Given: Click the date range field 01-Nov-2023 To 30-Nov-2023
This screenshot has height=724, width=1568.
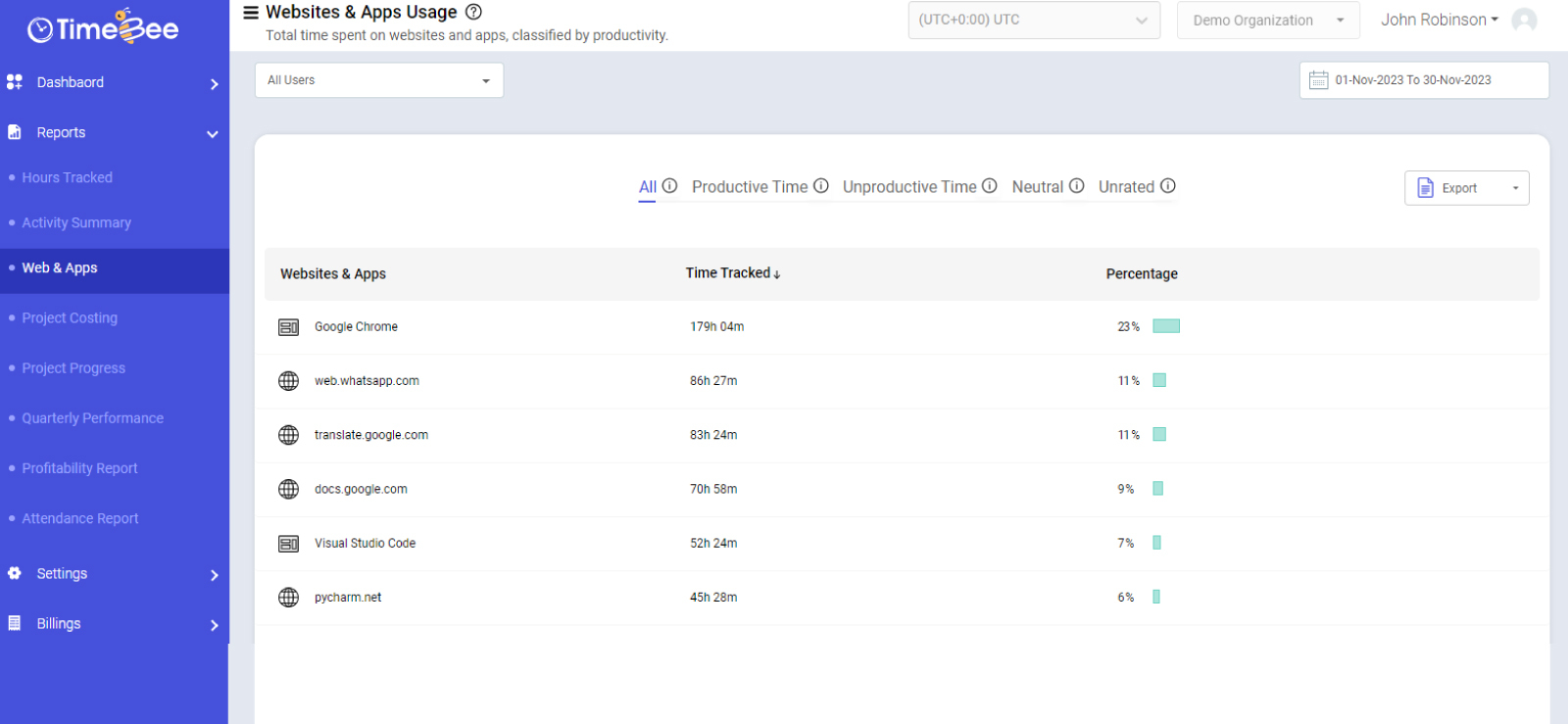Looking at the screenshot, I should pos(1424,80).
